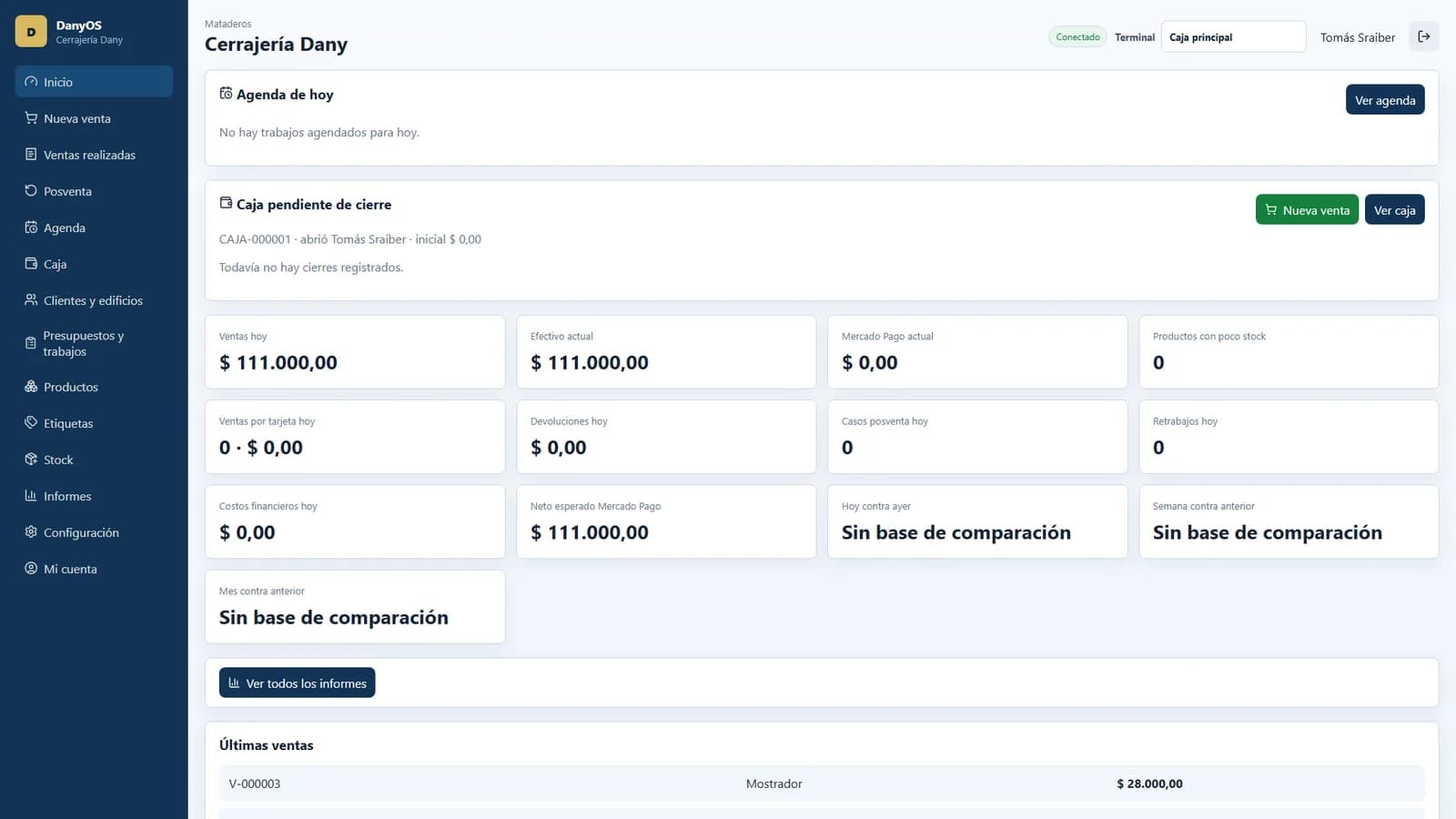This screenshot has height=819, width=1456.
Task: Click the Agenda calendar icon in sidebar
Action: tap(31, 227)
